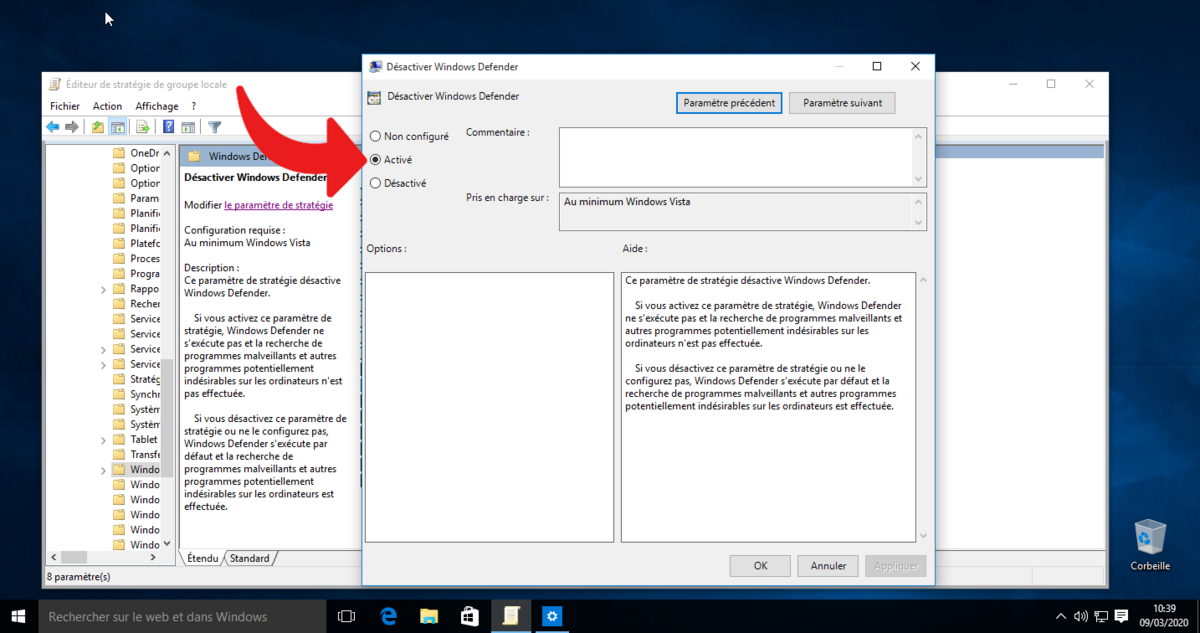This screenshot has width=1200, height=633.
Task: Open the Fichier menu
Action: click(x=65, y=106)
